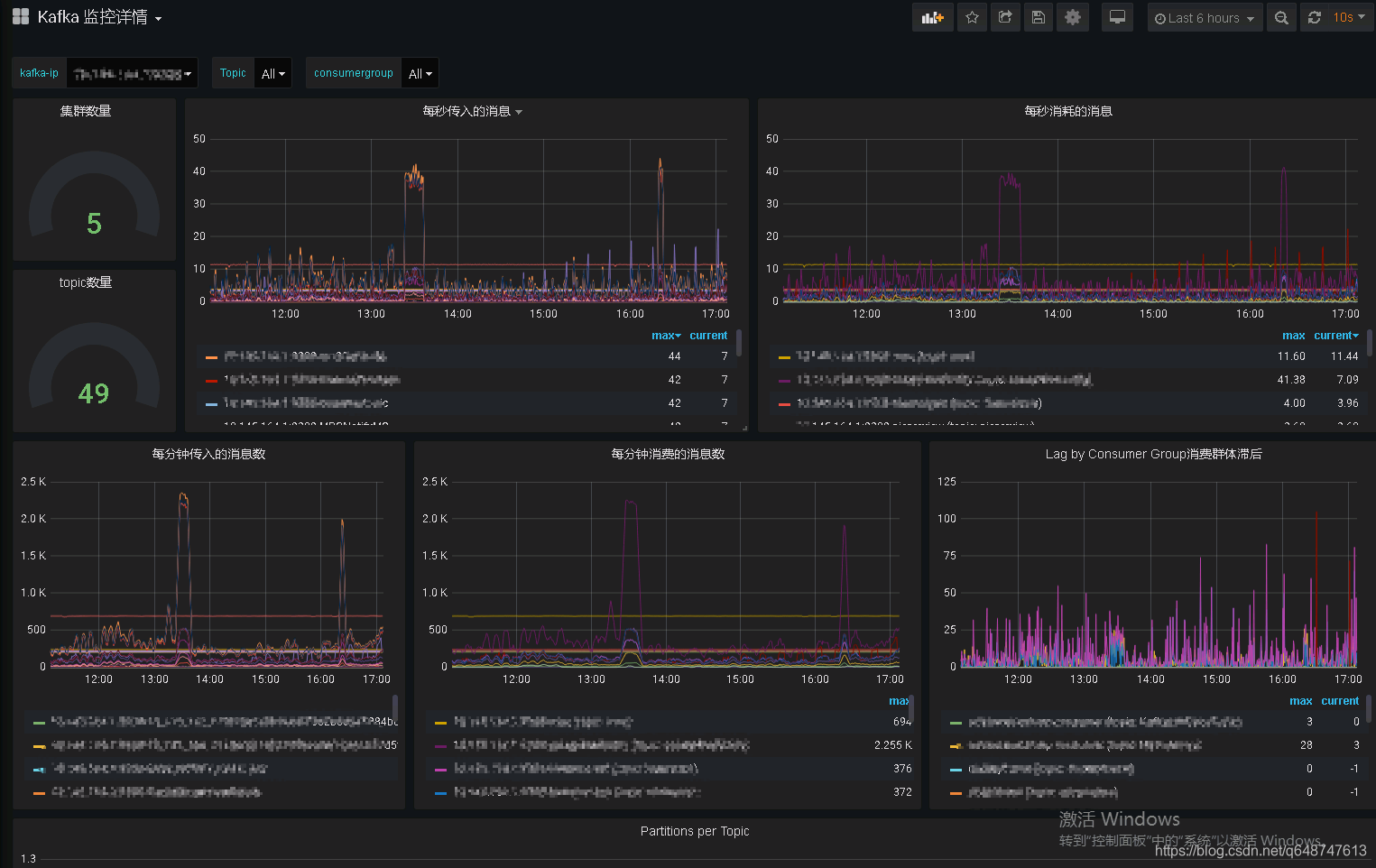Screen dimensions: 1376x868
Task: Sort 每秒传入的消息 legend by max
Action: [666, 336]
